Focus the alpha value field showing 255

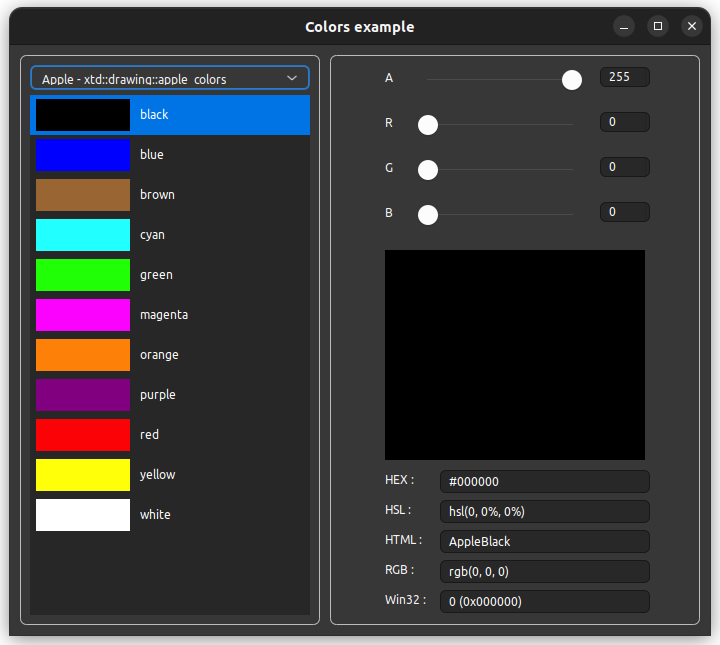624,77
